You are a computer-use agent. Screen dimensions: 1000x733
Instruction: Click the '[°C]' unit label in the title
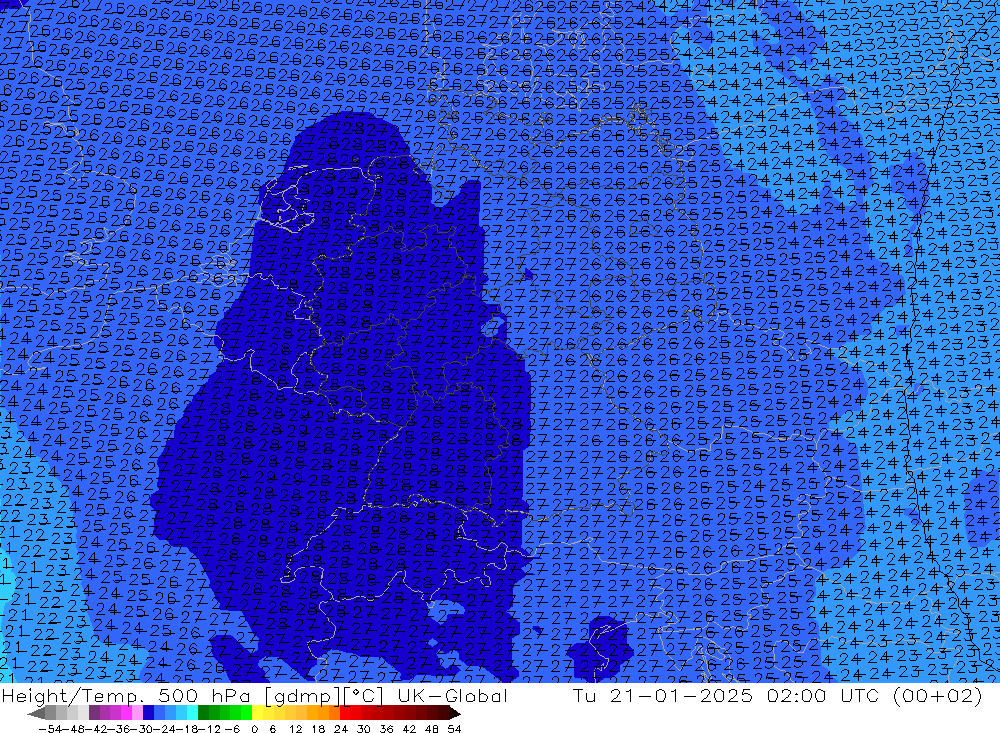click(x=364, y=697)
